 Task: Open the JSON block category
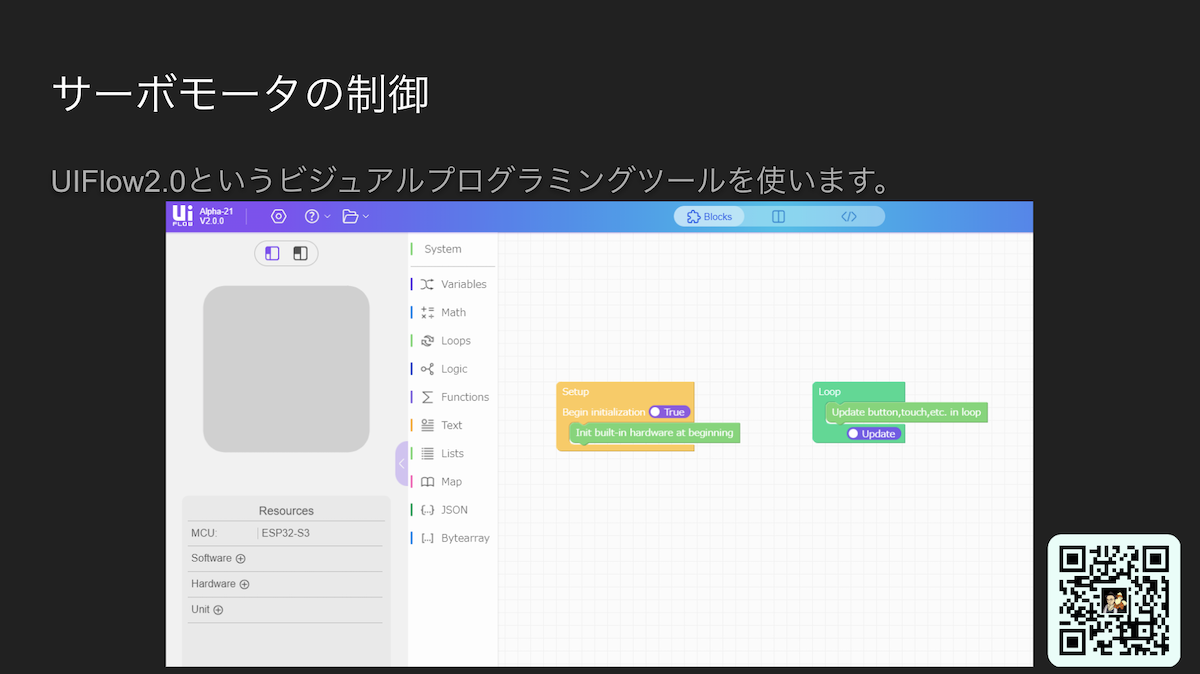pyautogui.click(x=453, y=509)
